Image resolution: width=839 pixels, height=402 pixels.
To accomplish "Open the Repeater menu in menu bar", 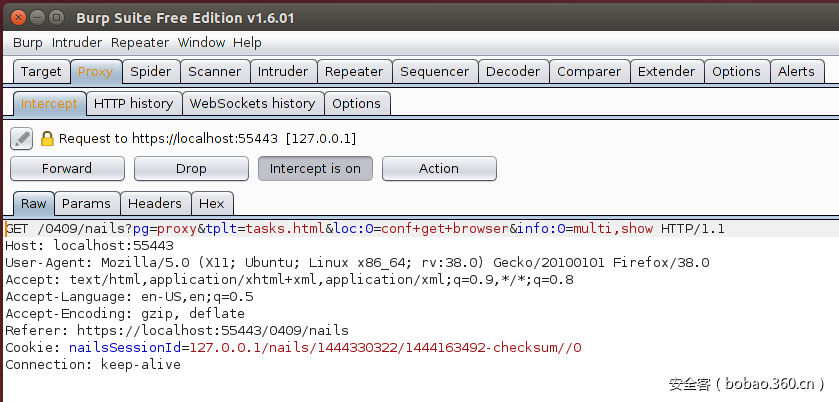I will [x=140, y=43].
